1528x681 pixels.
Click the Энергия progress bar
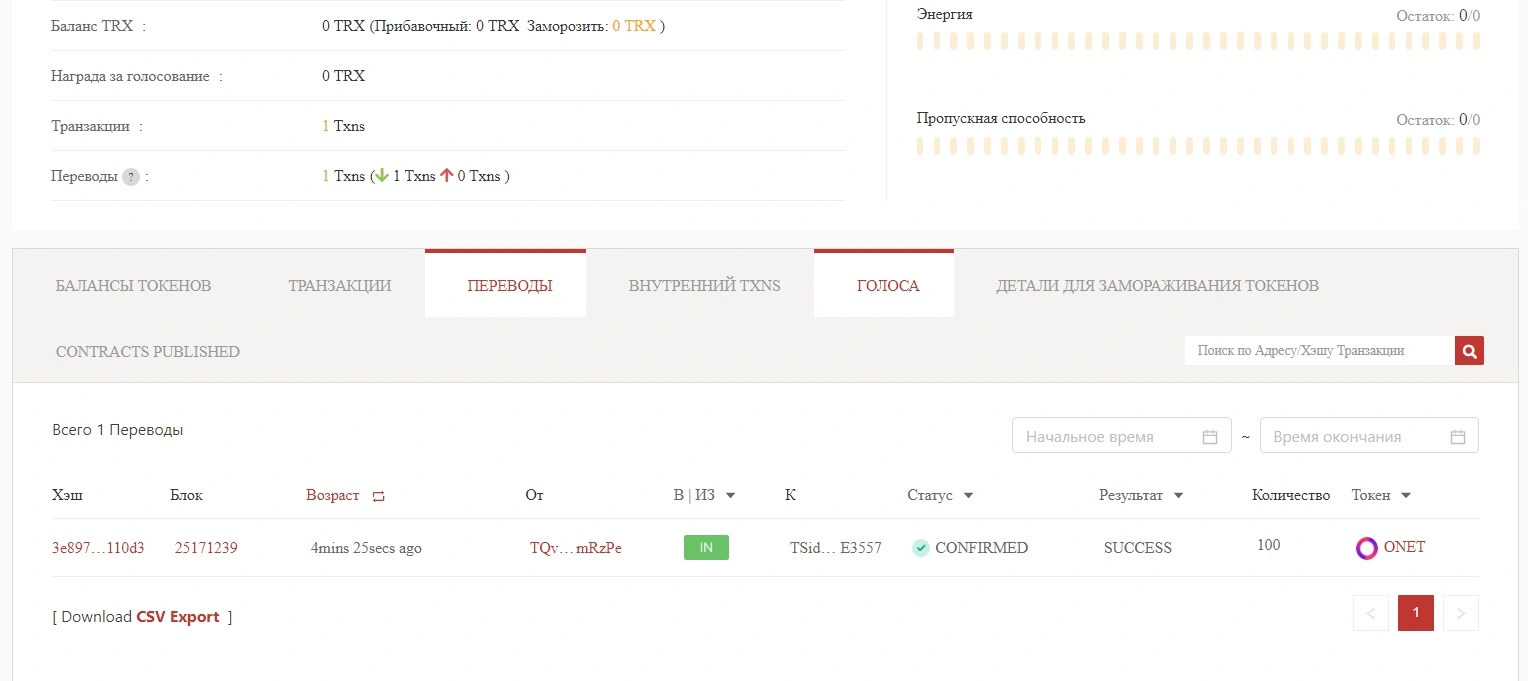click(1198, 41)
